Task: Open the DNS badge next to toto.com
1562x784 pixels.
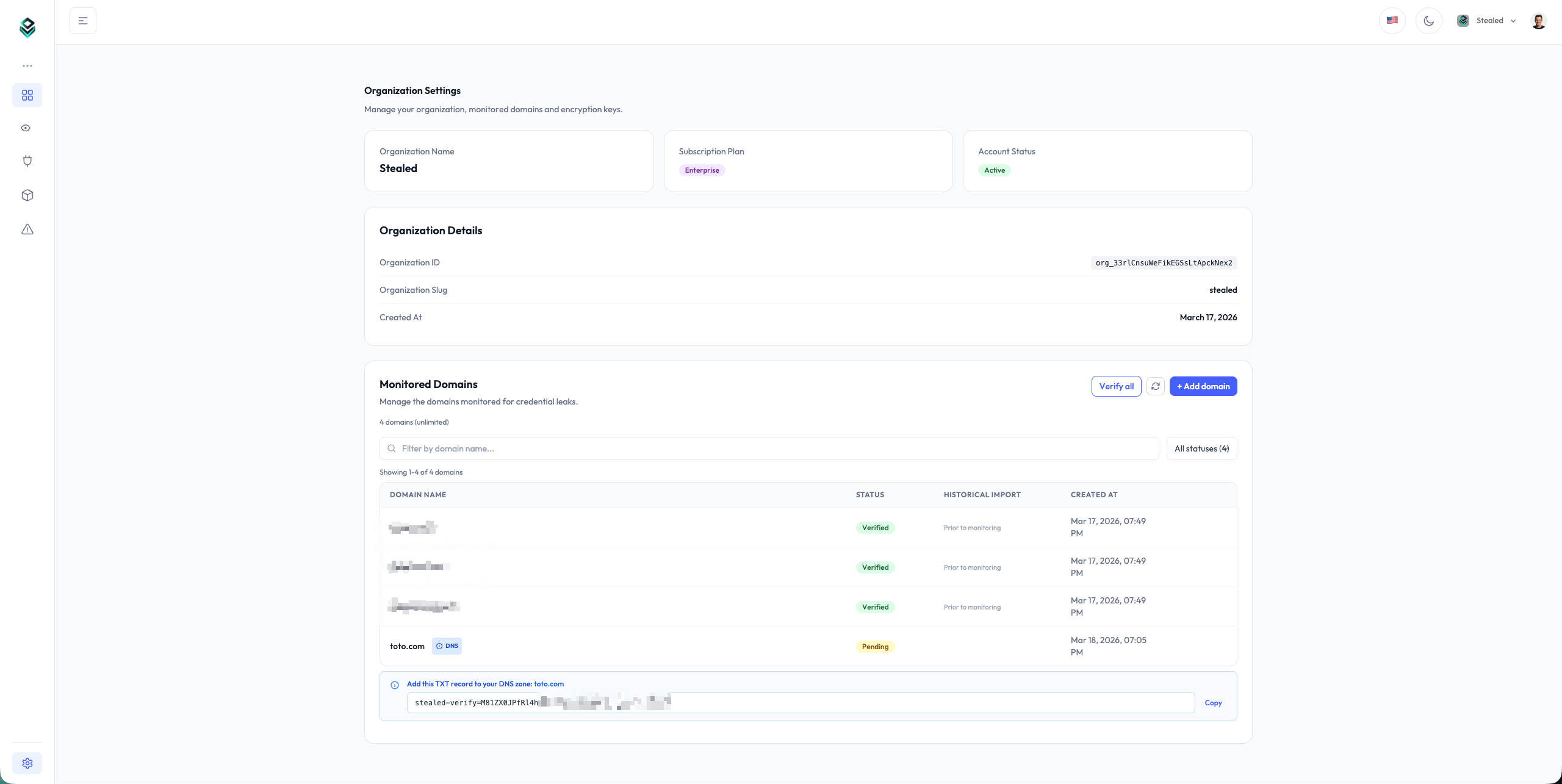Action: (447, 646)
